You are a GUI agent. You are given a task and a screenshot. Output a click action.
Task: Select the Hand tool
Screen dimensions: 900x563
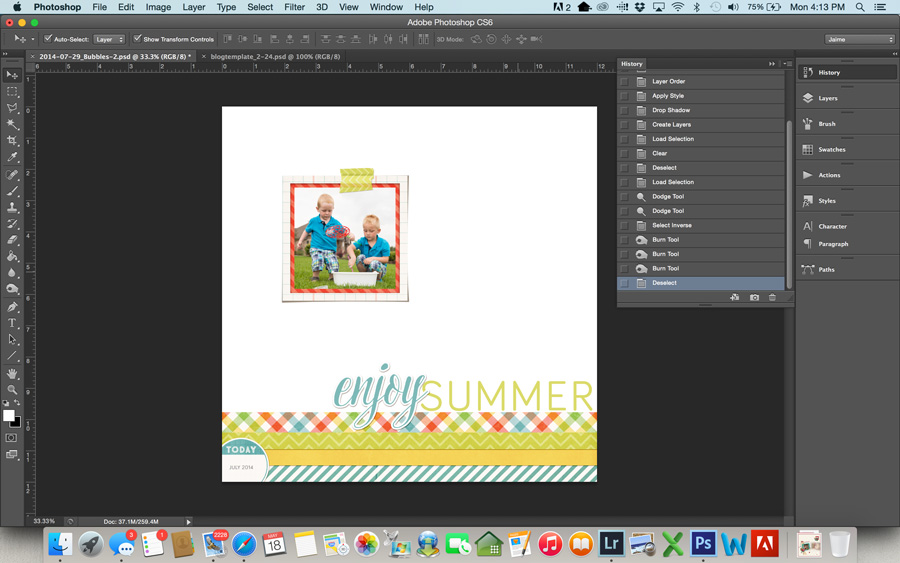click(x=12, y=373)
